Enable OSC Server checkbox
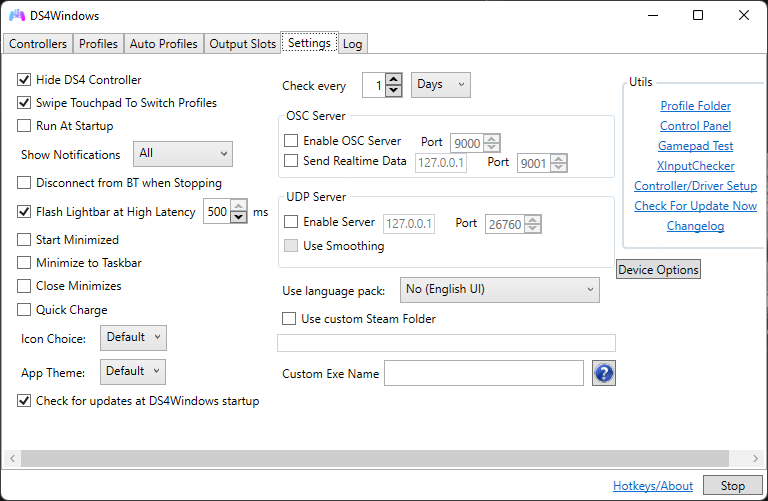This screenshot has height=501, width=768. (x=291, y=141)
